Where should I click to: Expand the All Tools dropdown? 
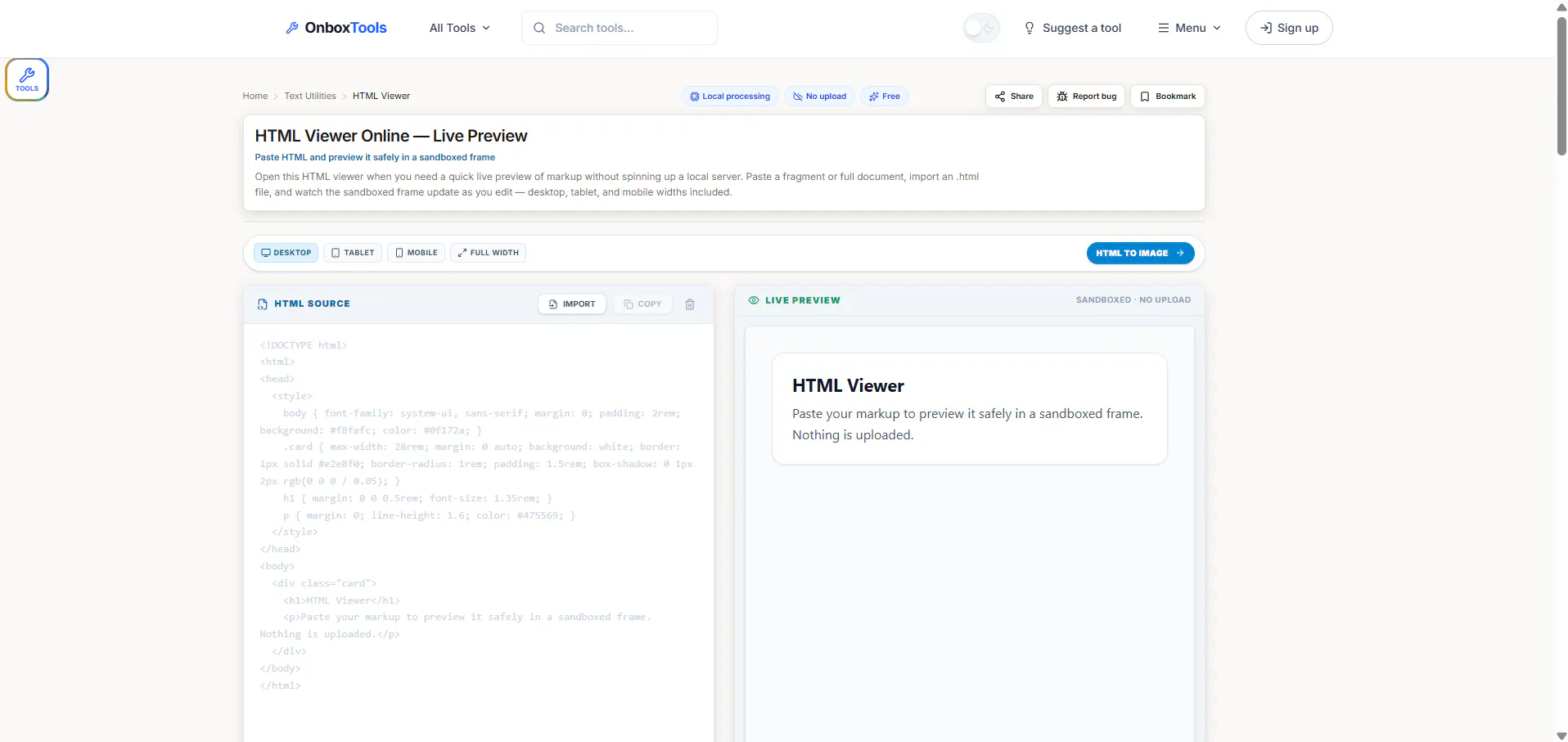[460, 28]
